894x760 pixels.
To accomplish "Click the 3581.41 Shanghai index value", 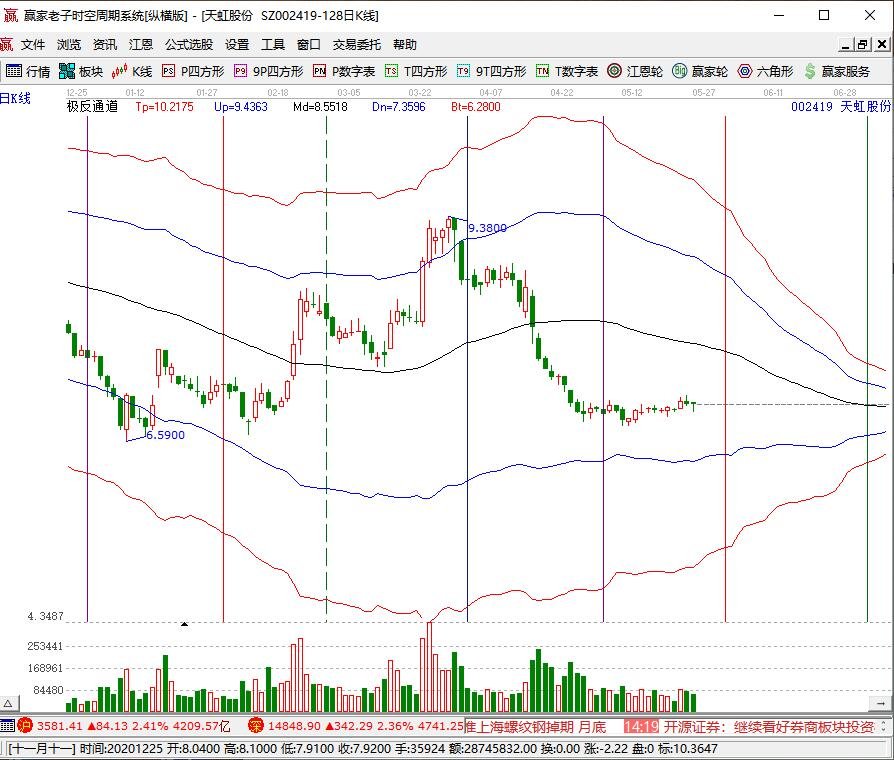I will tap(60, 726).
